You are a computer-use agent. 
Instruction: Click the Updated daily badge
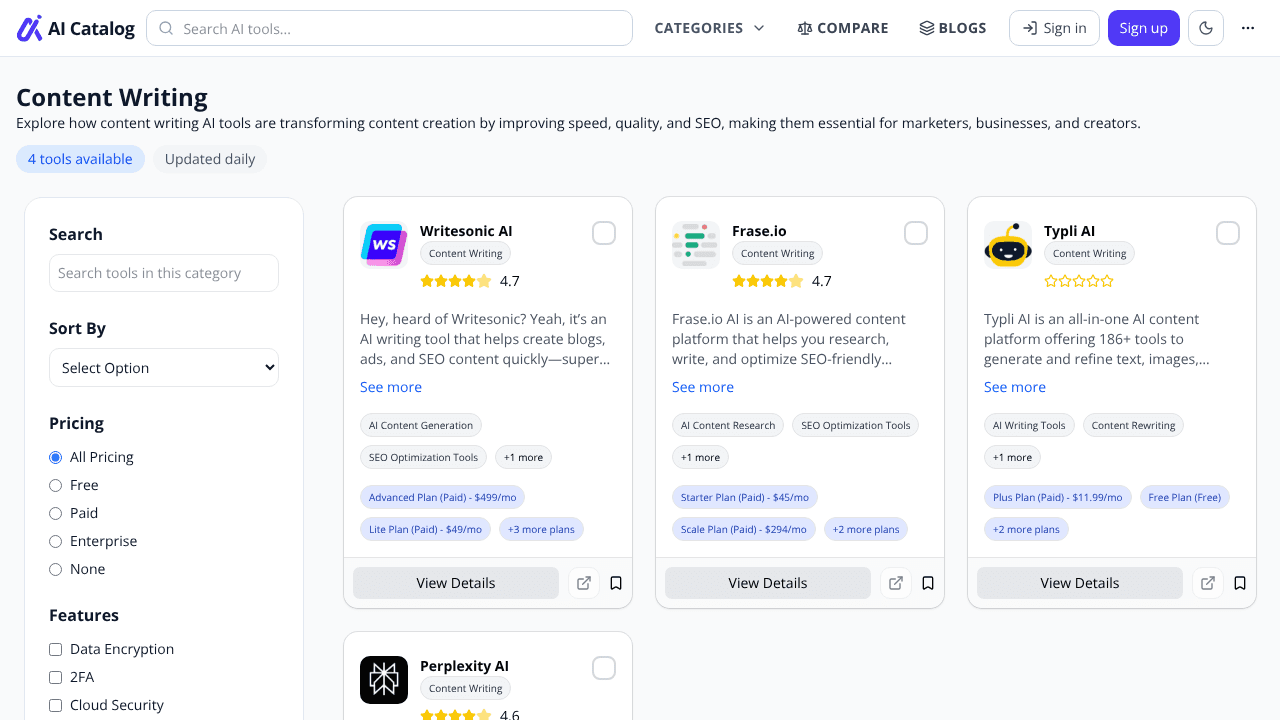coord(210,159)
